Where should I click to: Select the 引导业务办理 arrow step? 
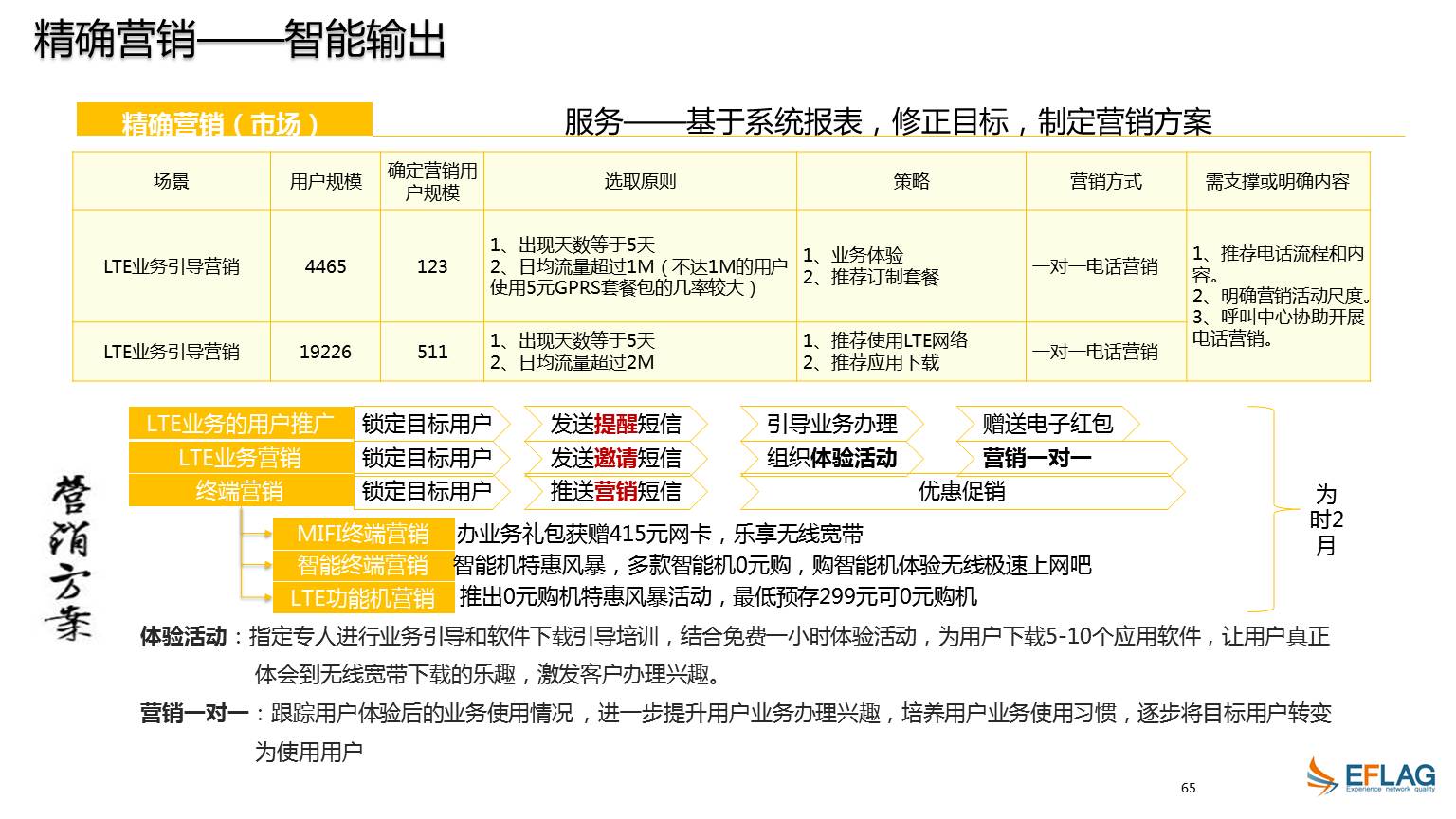point(831,424)
